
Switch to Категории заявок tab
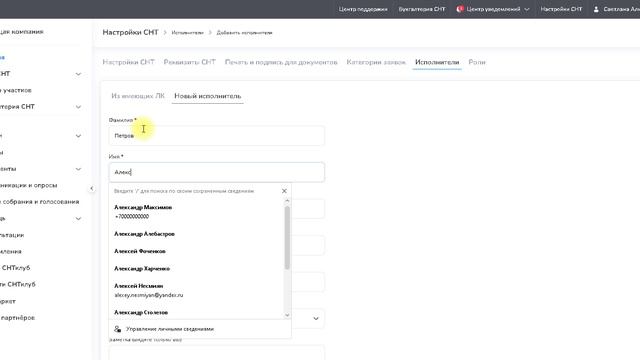click(x=376, y=62)
